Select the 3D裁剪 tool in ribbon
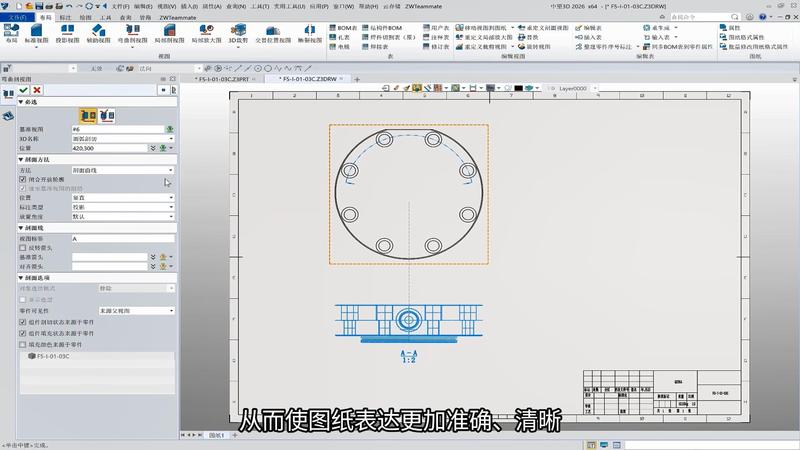Screen dimensions: 800x450 tap(237, 32)
